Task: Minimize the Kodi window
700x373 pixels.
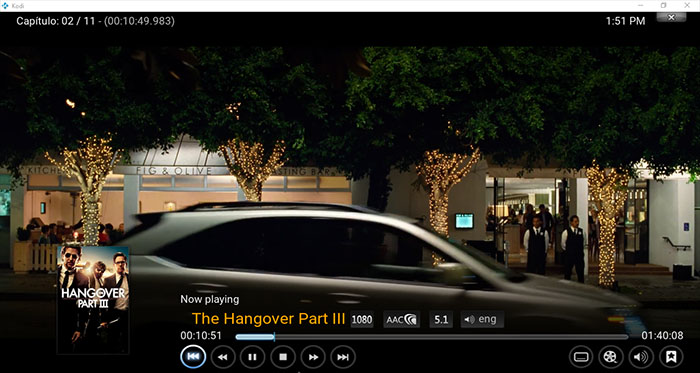Action: [640, 5]
